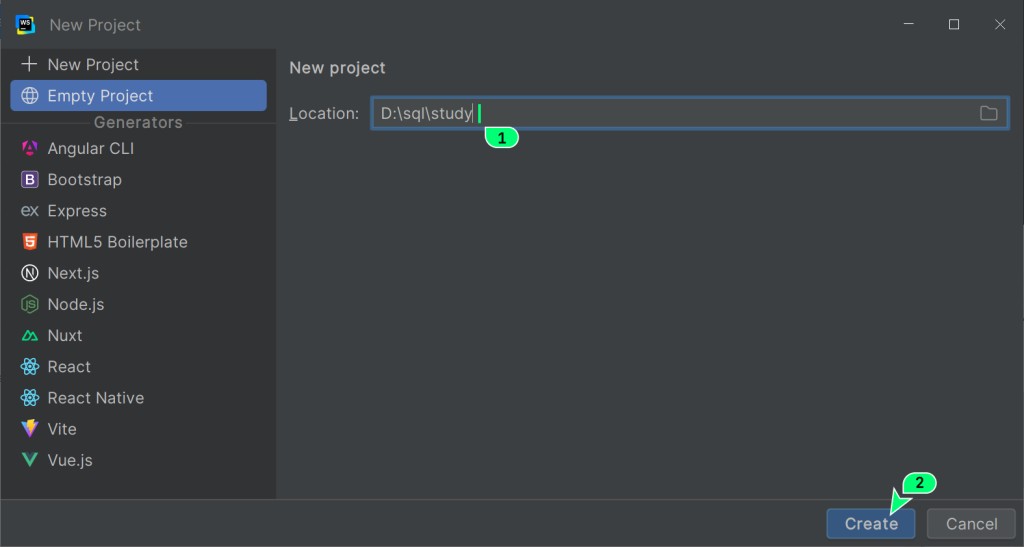
Task: Click the Node.js hexagon icon
Action: [30, 304]
